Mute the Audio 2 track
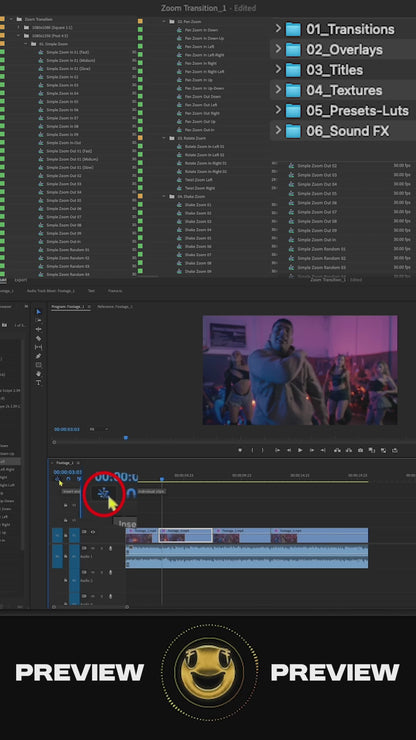 pyautogui.click(x=93, y=572)
